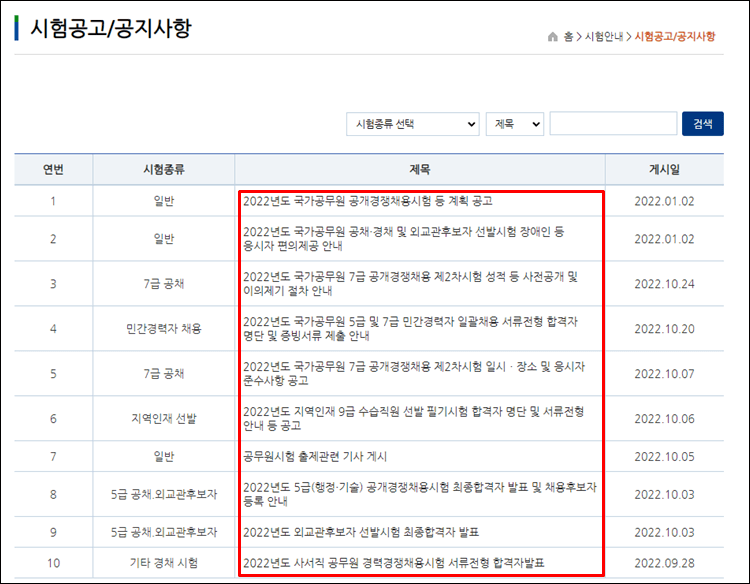Focus the search keyword input field
This screenshot has height=584, width=750.
tap(613, 124)
